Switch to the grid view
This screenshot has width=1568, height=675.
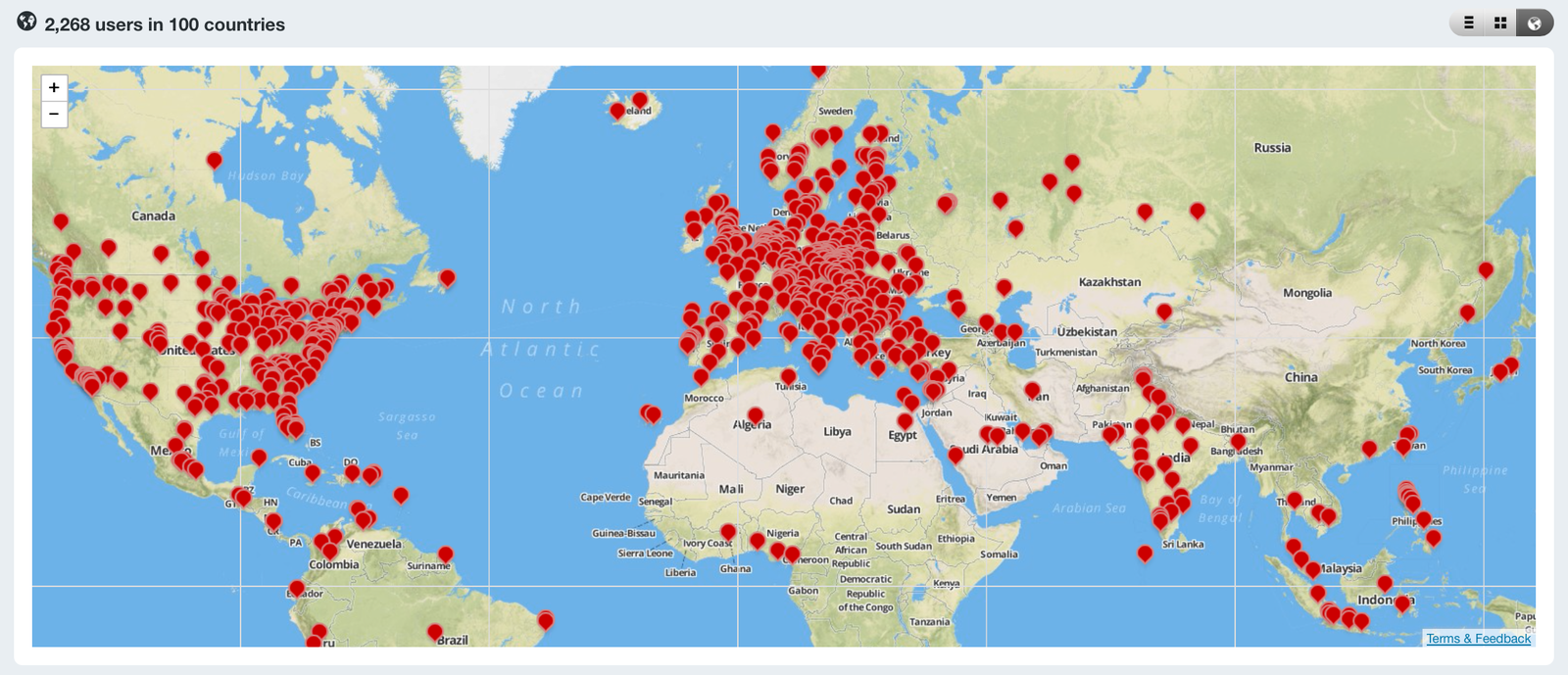tap(1500, 23)
